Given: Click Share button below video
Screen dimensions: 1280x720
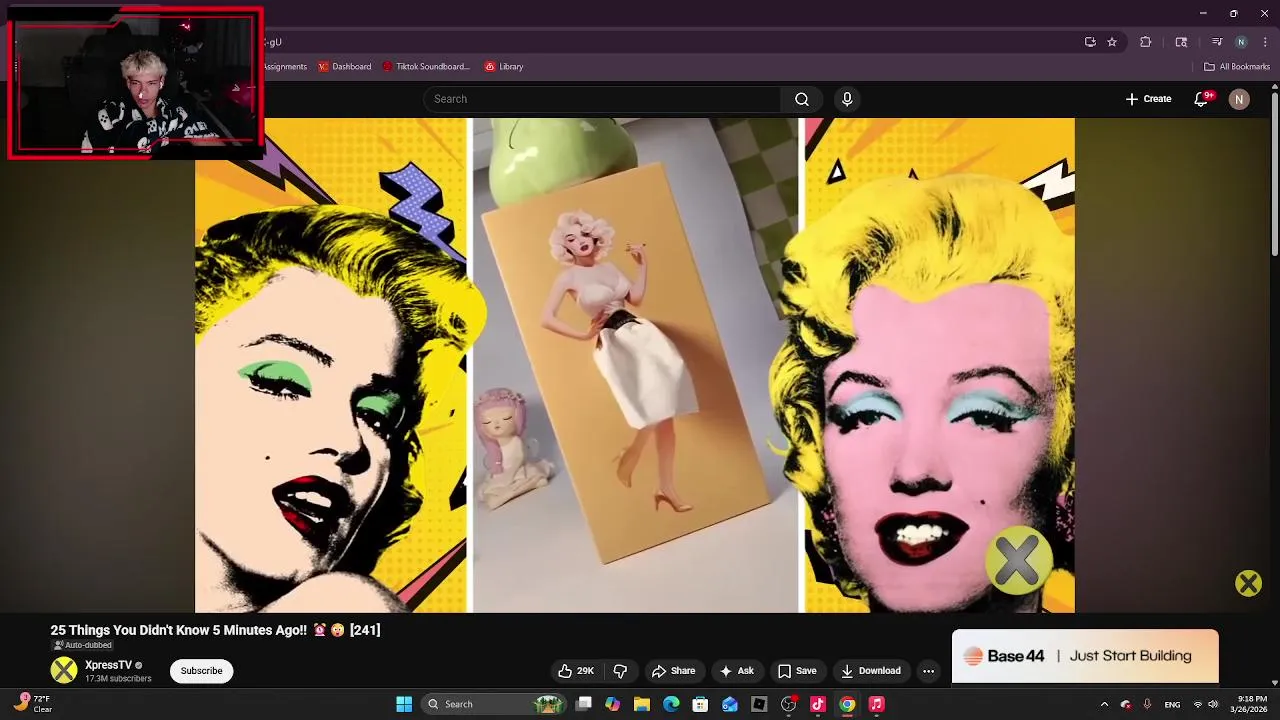Looking at the screenshot, I should 673,671.
